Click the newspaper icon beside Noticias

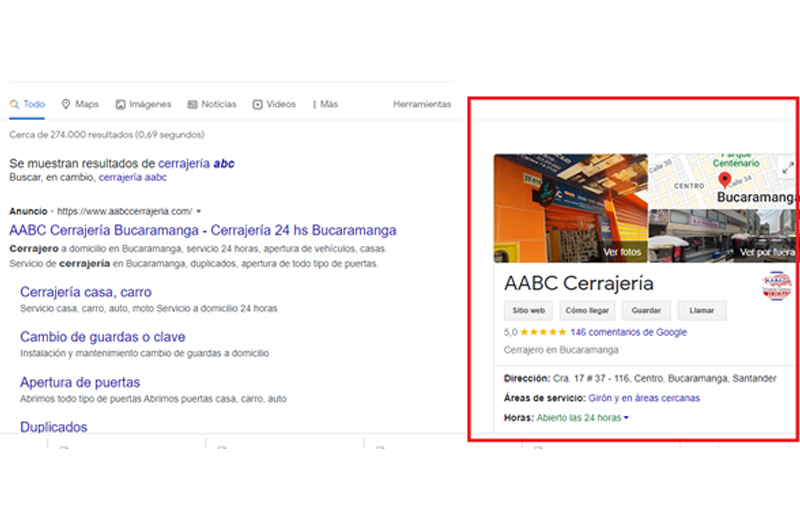tap(192, 105)
